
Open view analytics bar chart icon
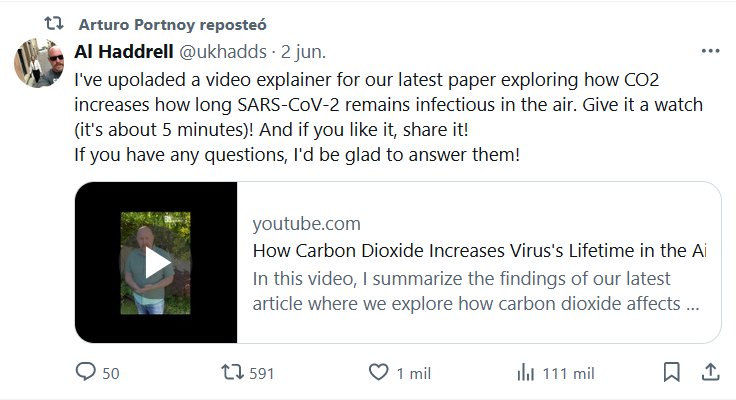point(524,373)
